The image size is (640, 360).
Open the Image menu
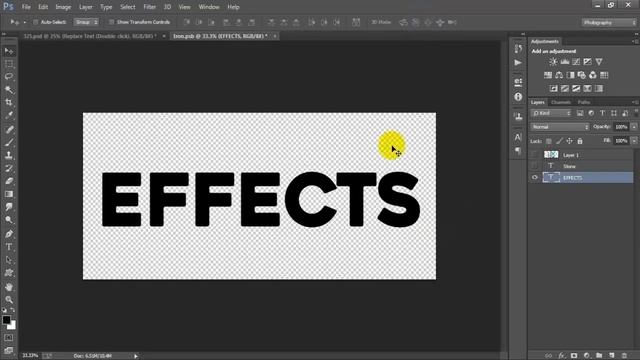(63, 7)
